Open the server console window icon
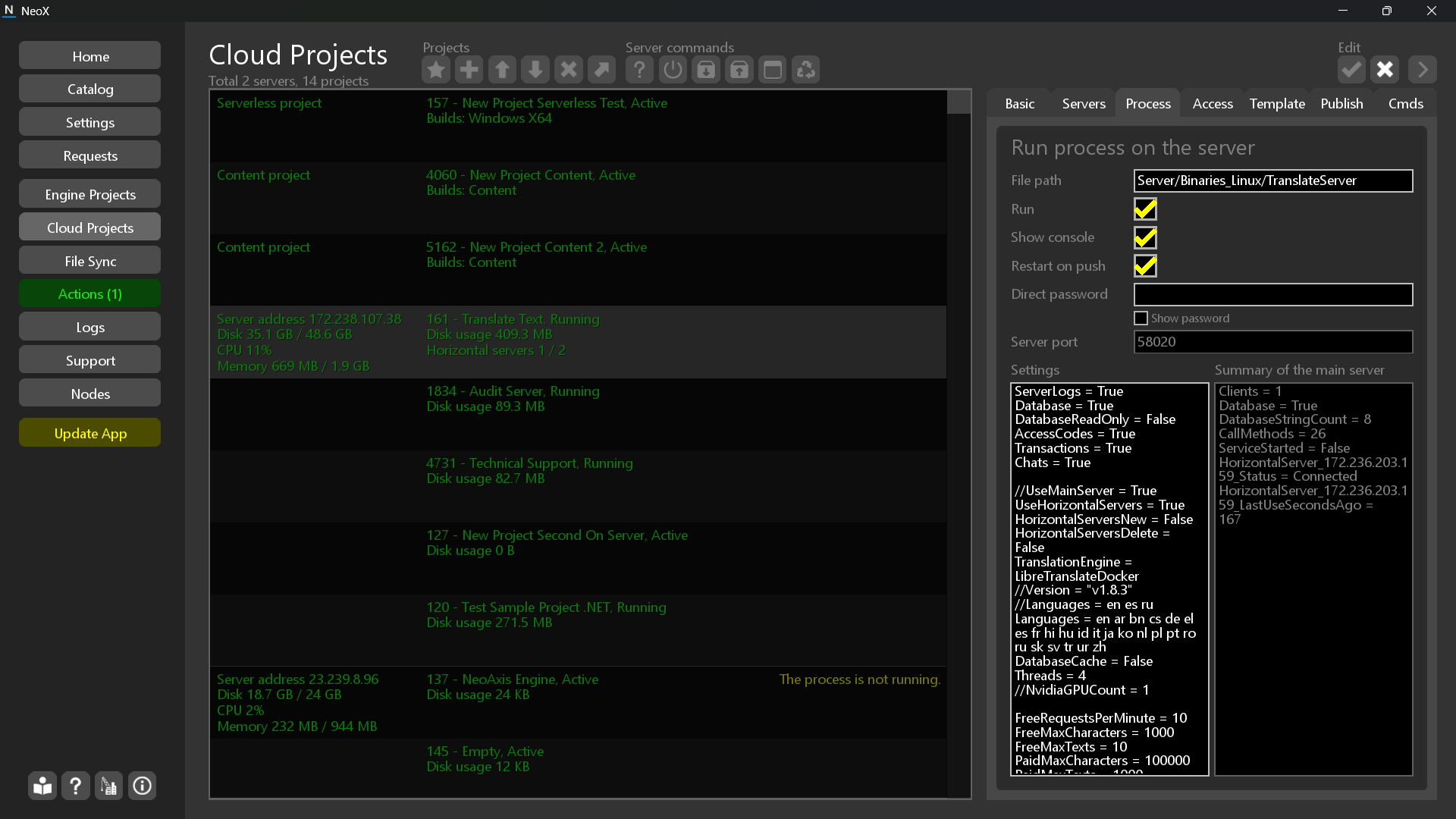 773,69
